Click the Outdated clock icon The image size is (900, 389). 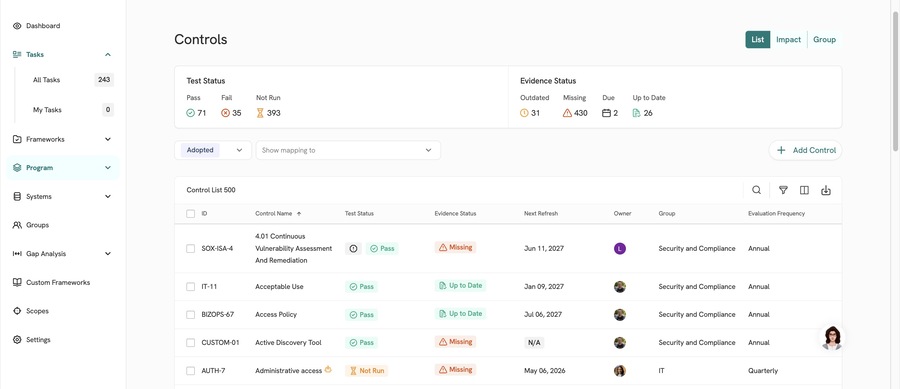(x=524, y=113)
